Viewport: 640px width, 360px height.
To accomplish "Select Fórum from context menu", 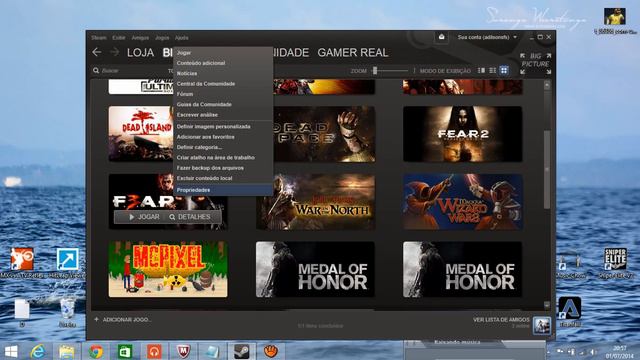I will [x=223, y=94].
